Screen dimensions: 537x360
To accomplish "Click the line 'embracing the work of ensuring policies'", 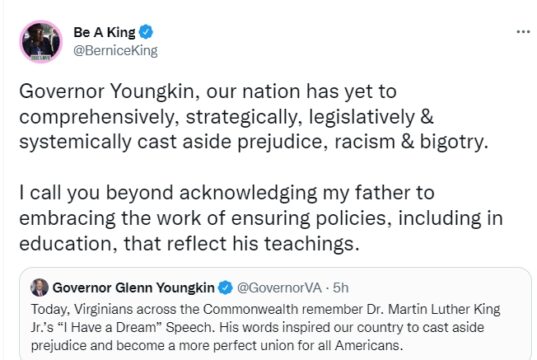I will (261, 218).
